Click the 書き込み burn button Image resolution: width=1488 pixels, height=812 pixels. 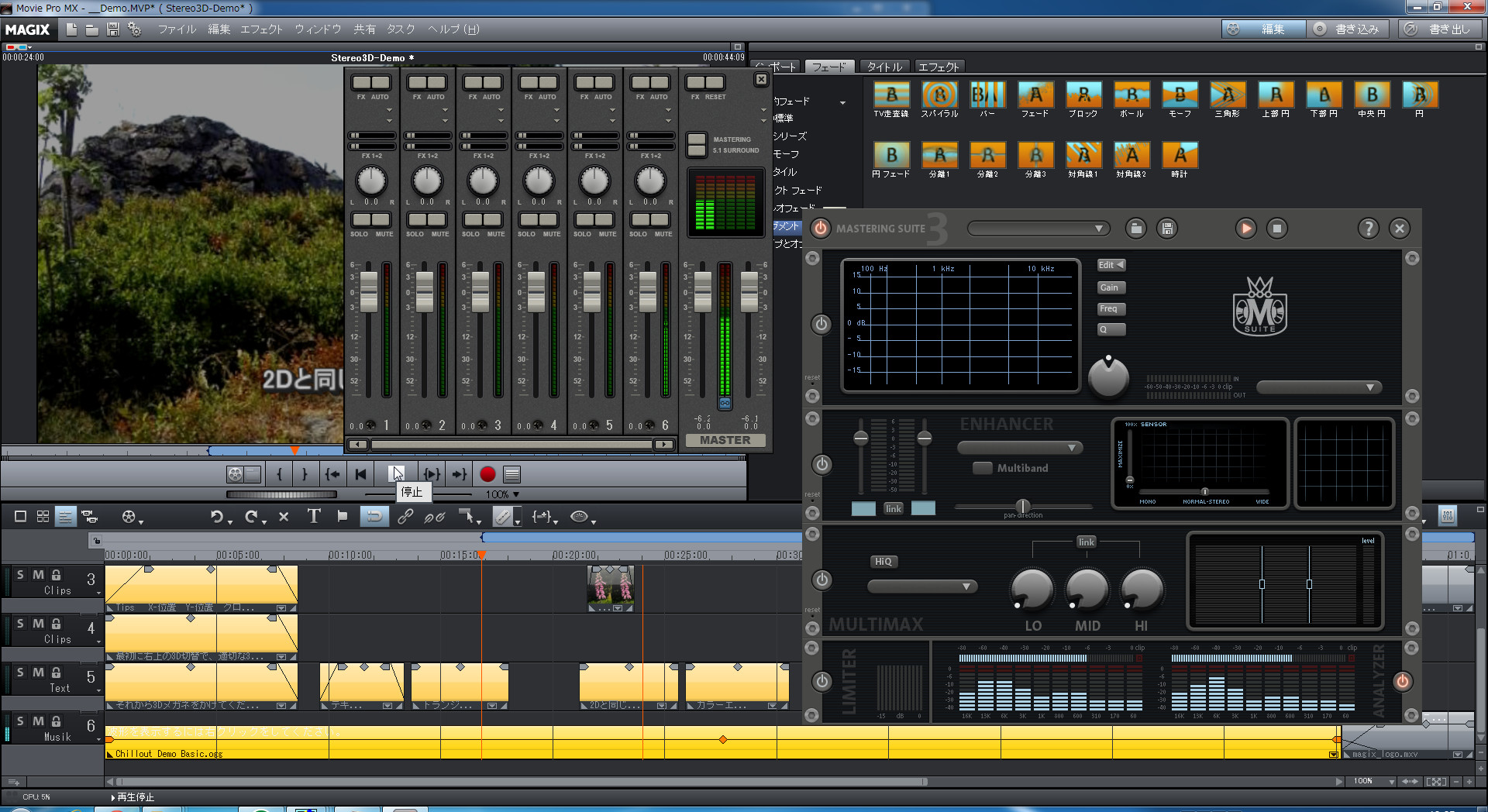click(x=1348, y=29)
